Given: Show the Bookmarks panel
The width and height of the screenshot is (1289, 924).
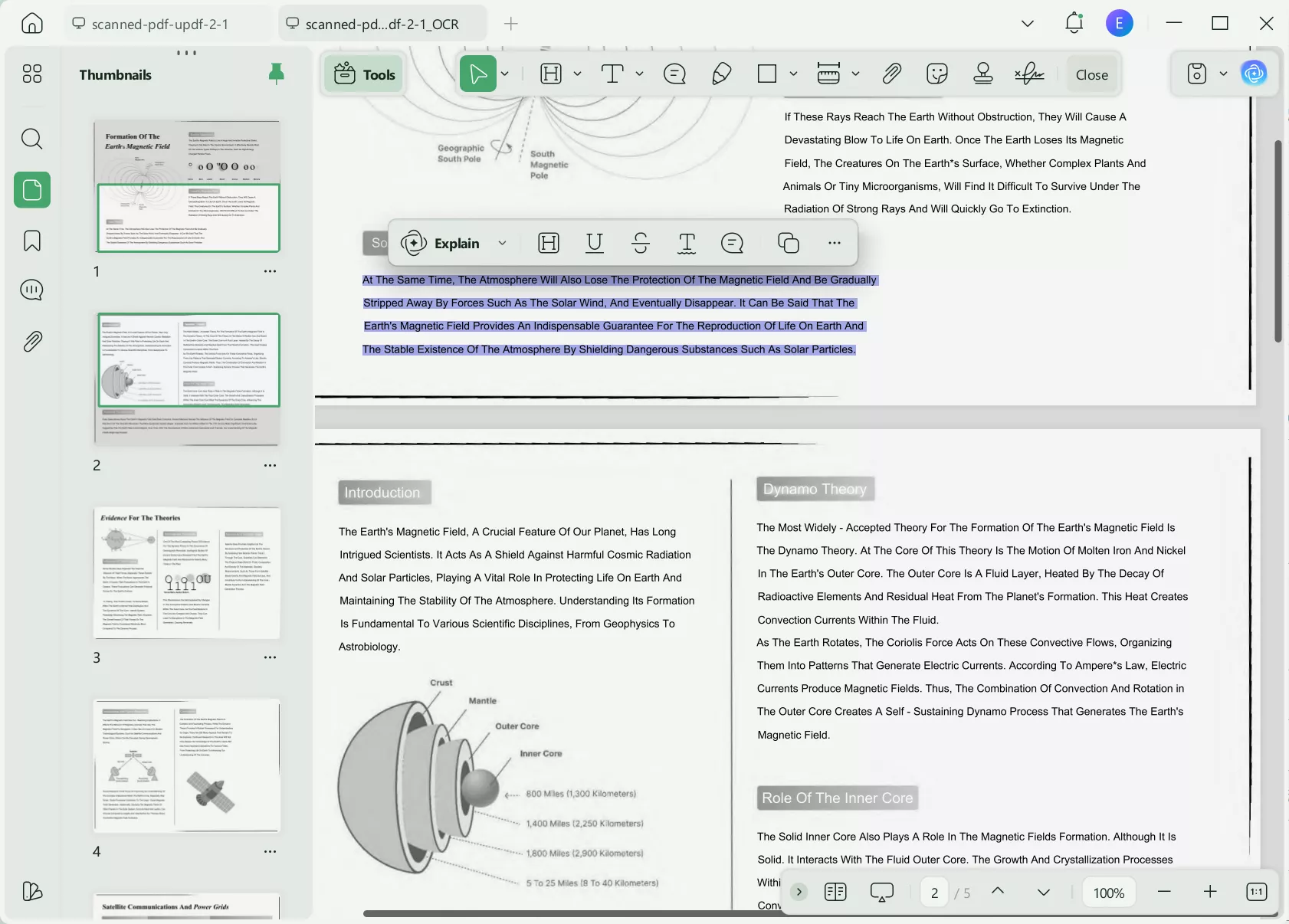Looking at the screenshot, I should [x=31, y=240].
